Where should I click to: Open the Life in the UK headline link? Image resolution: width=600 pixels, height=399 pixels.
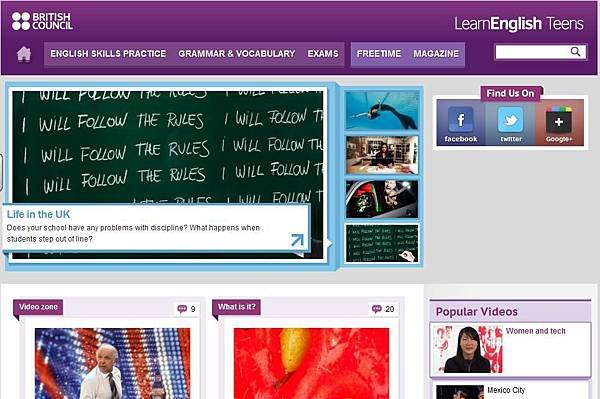click(x=39, y=214)
